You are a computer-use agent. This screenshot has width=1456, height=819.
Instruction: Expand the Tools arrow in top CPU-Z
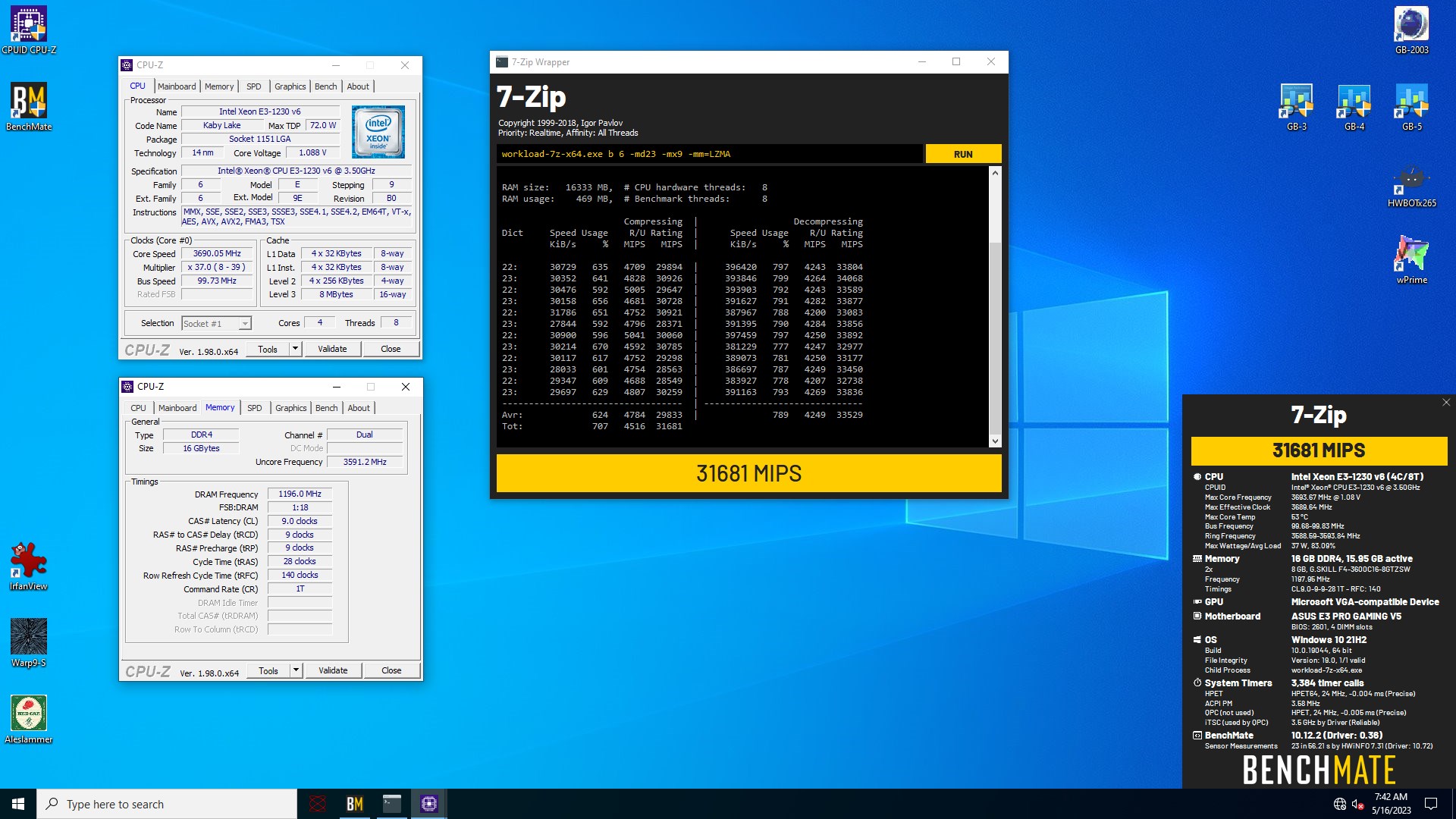click(x=296, y=350)
